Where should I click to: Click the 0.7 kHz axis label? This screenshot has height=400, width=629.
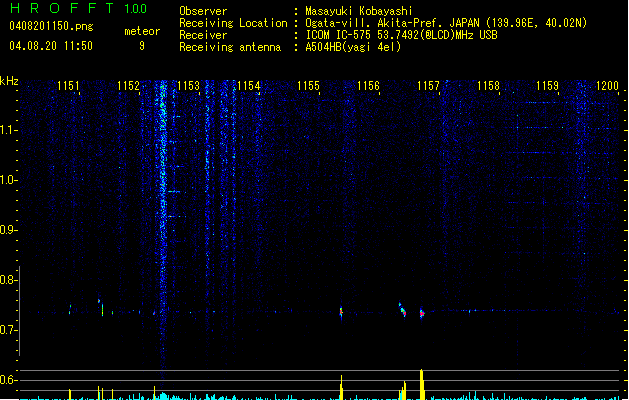pyautogui.click(x=8, y=330)
